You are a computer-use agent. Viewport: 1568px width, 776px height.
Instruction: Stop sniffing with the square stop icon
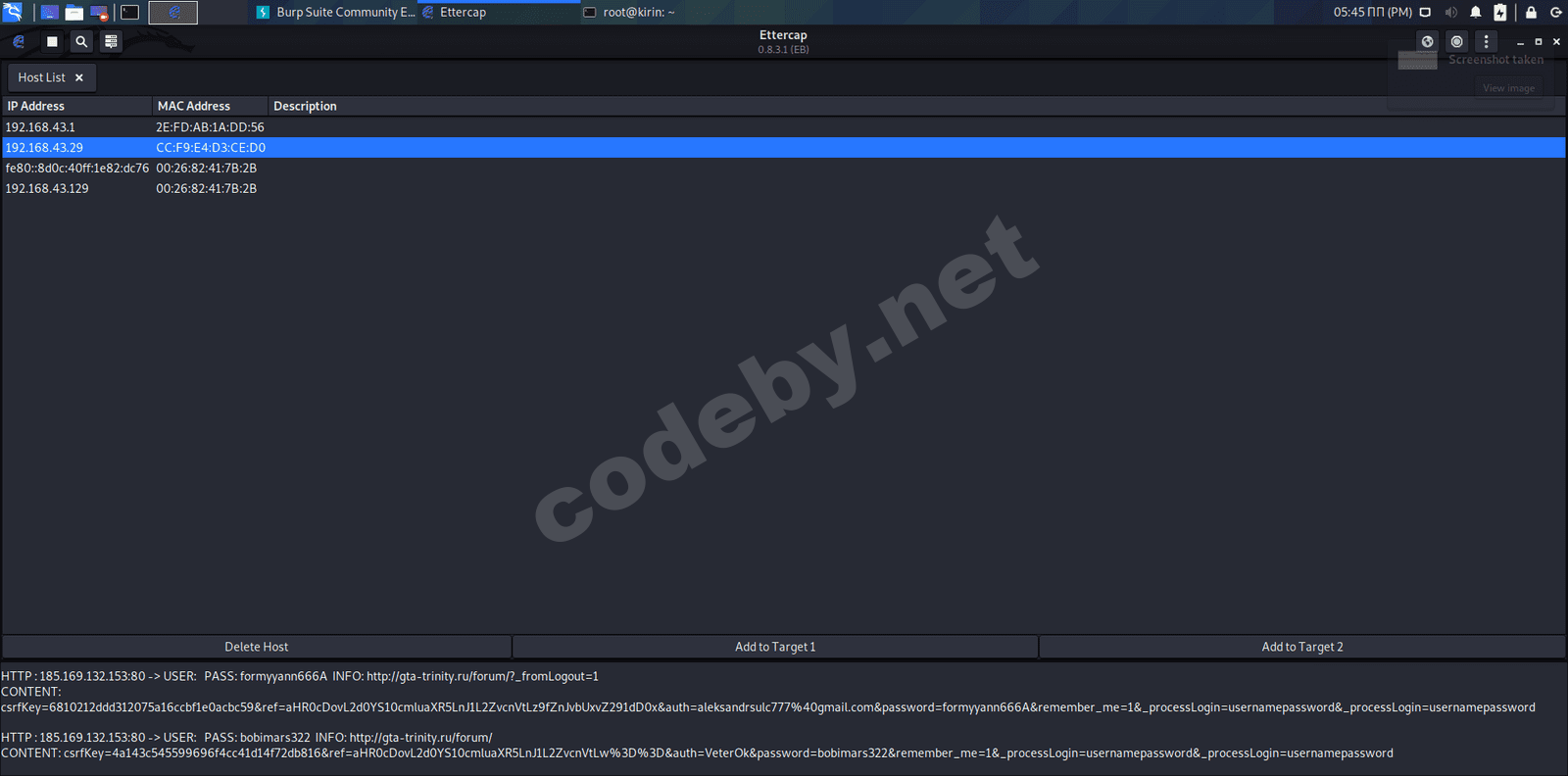pos(52,41)
